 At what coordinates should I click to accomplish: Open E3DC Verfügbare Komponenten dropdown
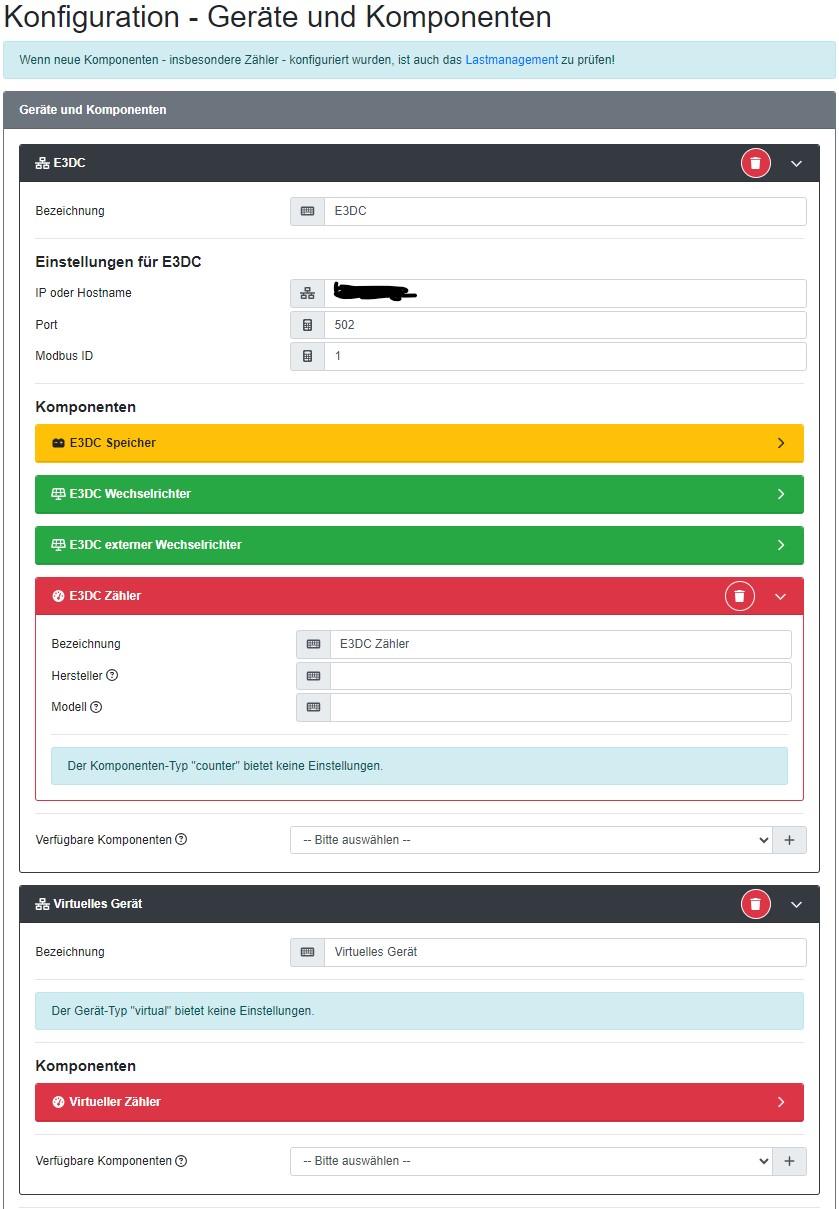click(531, 840)
